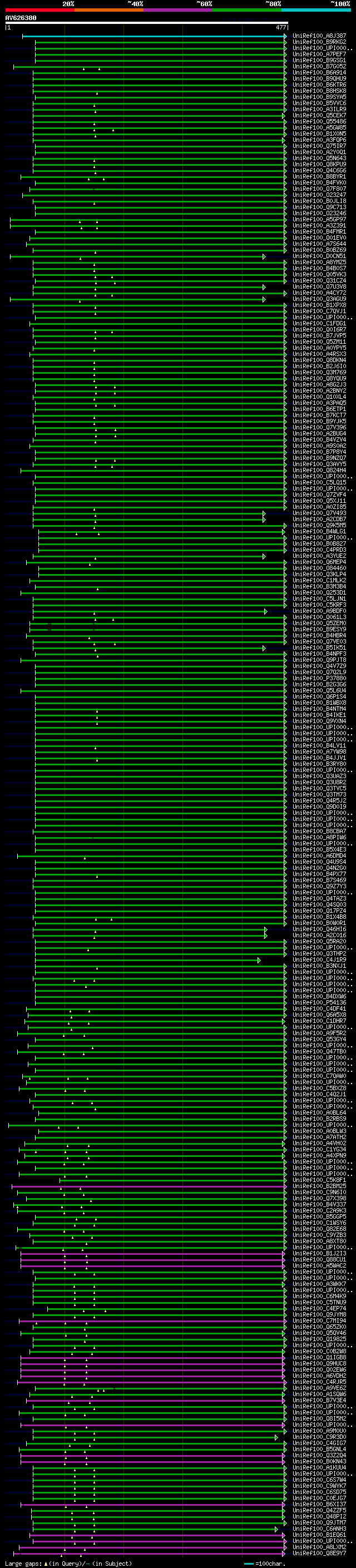356x1568 pixels.
Task: Select hit label UniRef100_C5K8F1
Action: point(319,1180)
